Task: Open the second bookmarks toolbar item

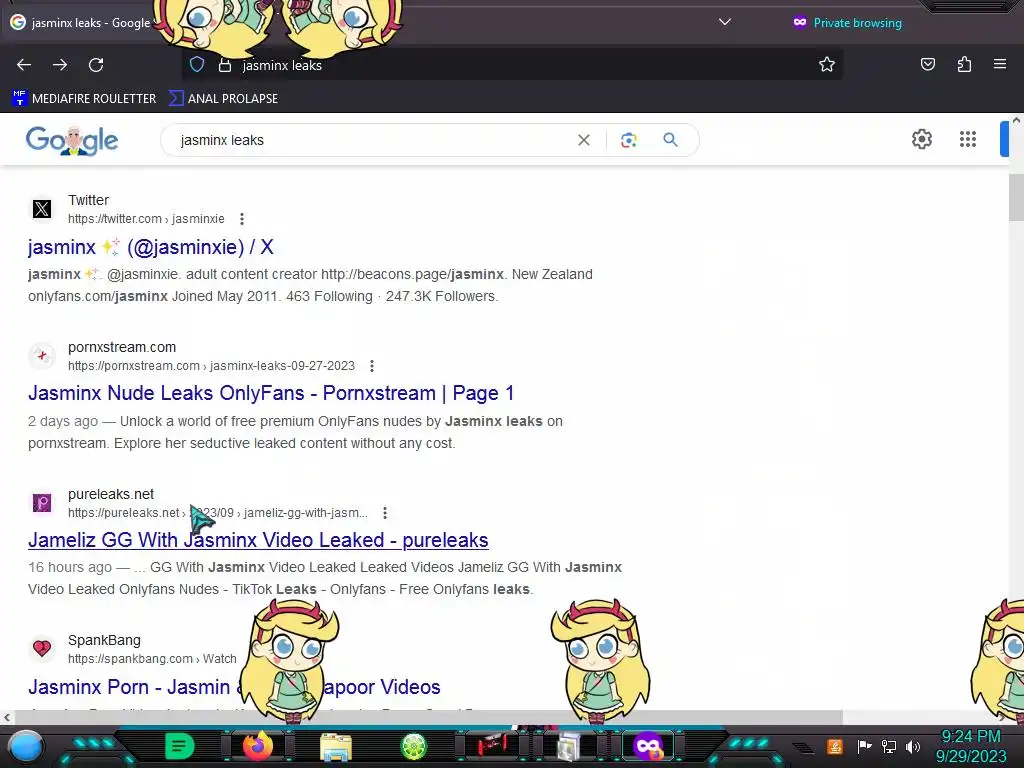Action: pyautogui.click(x=223, y=99)
